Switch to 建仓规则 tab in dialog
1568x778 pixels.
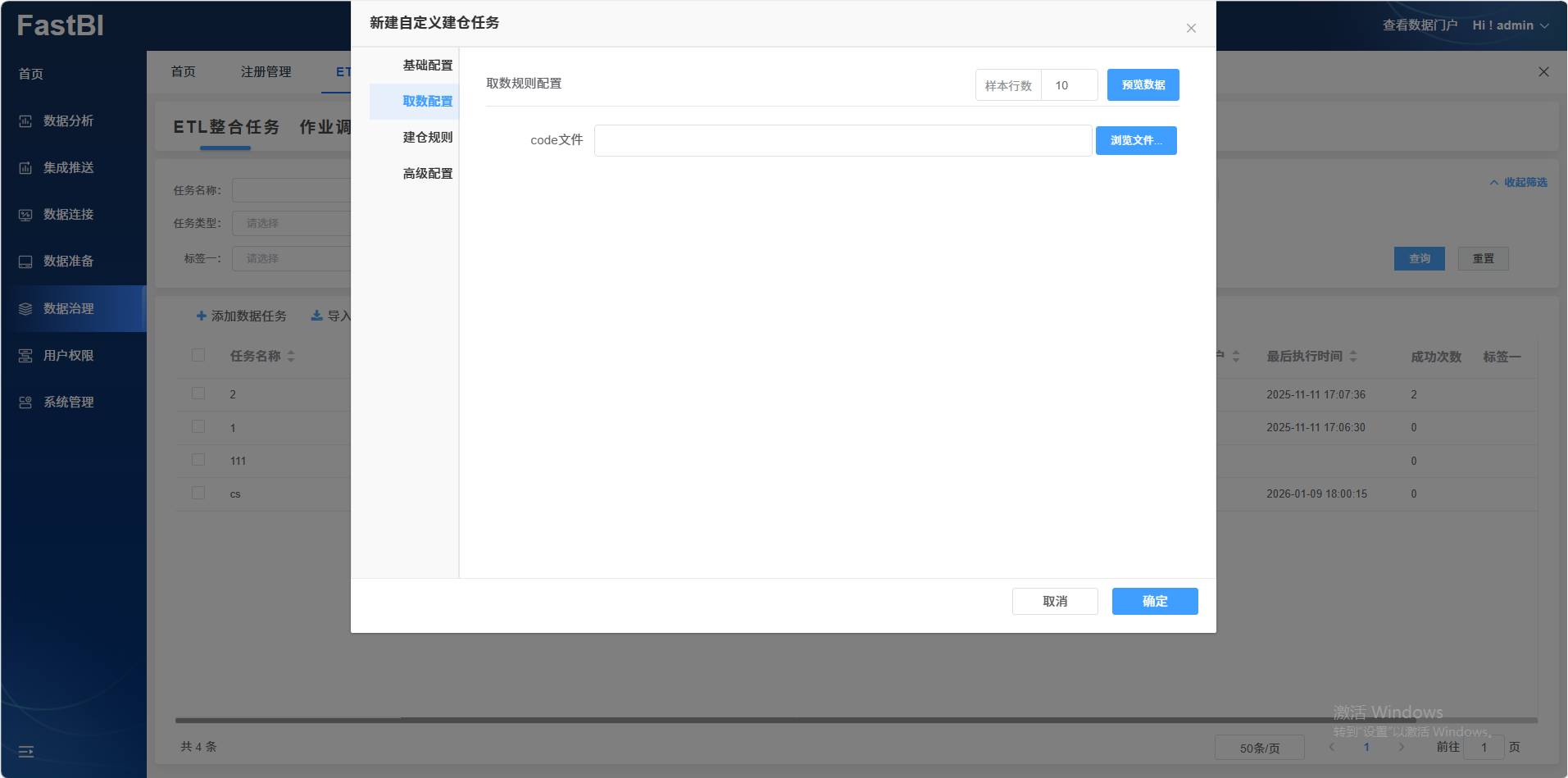click(427, 138)
